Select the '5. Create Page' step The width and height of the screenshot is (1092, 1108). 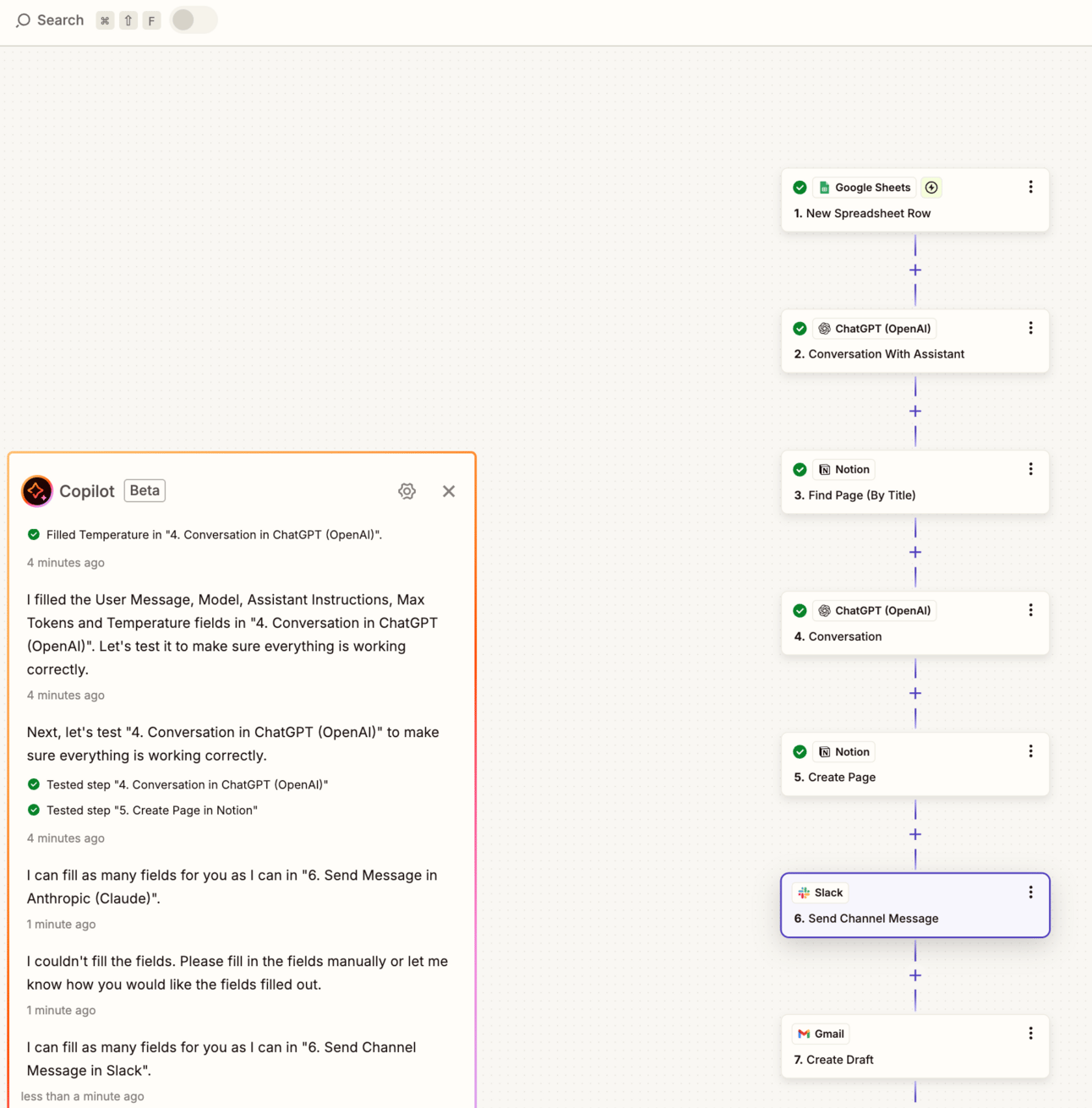[x=915, y=765]
